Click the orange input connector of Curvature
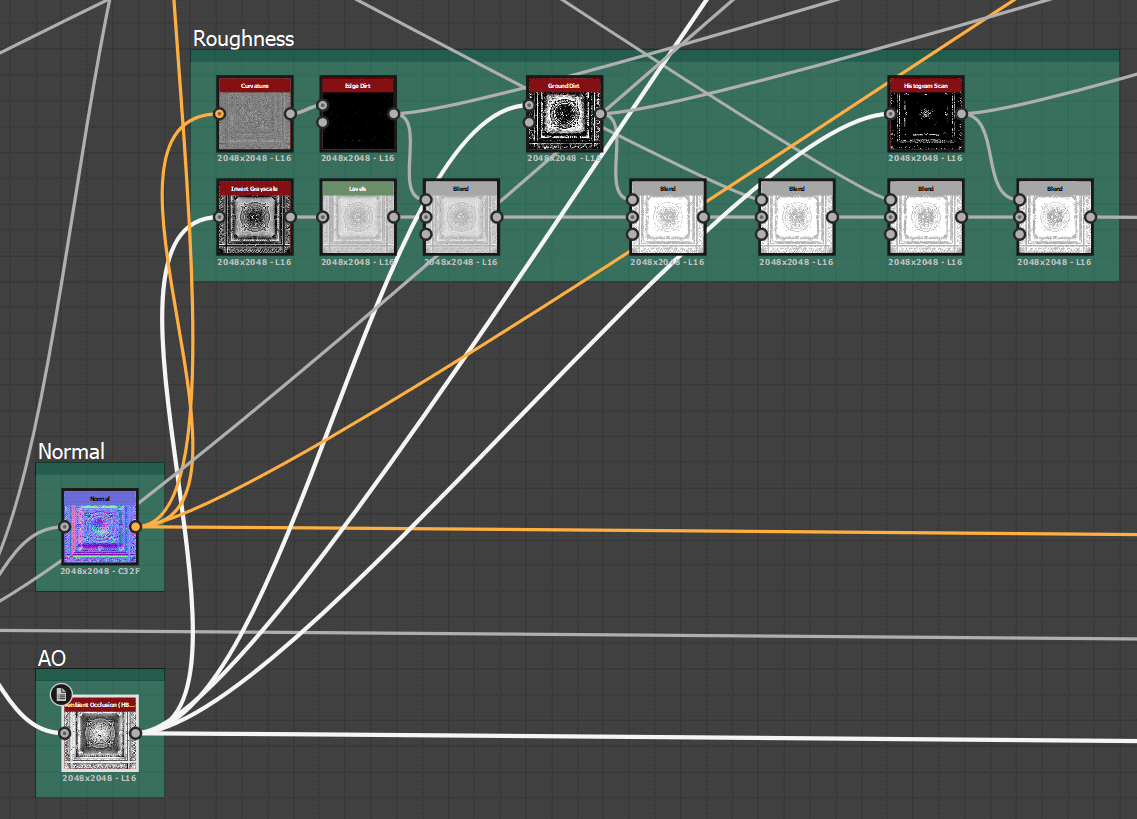 219,114
